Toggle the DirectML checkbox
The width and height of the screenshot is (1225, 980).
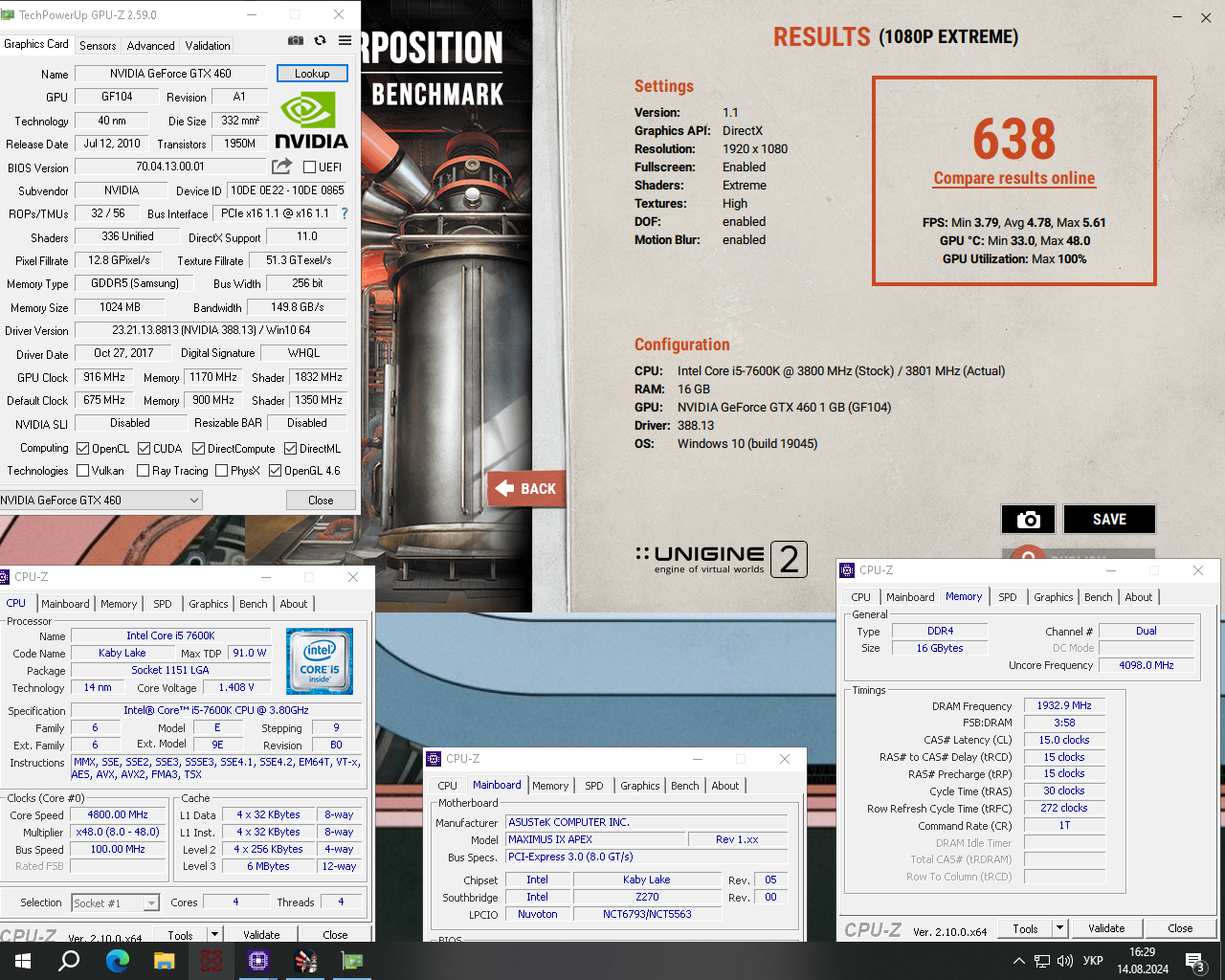coord(290,449)
